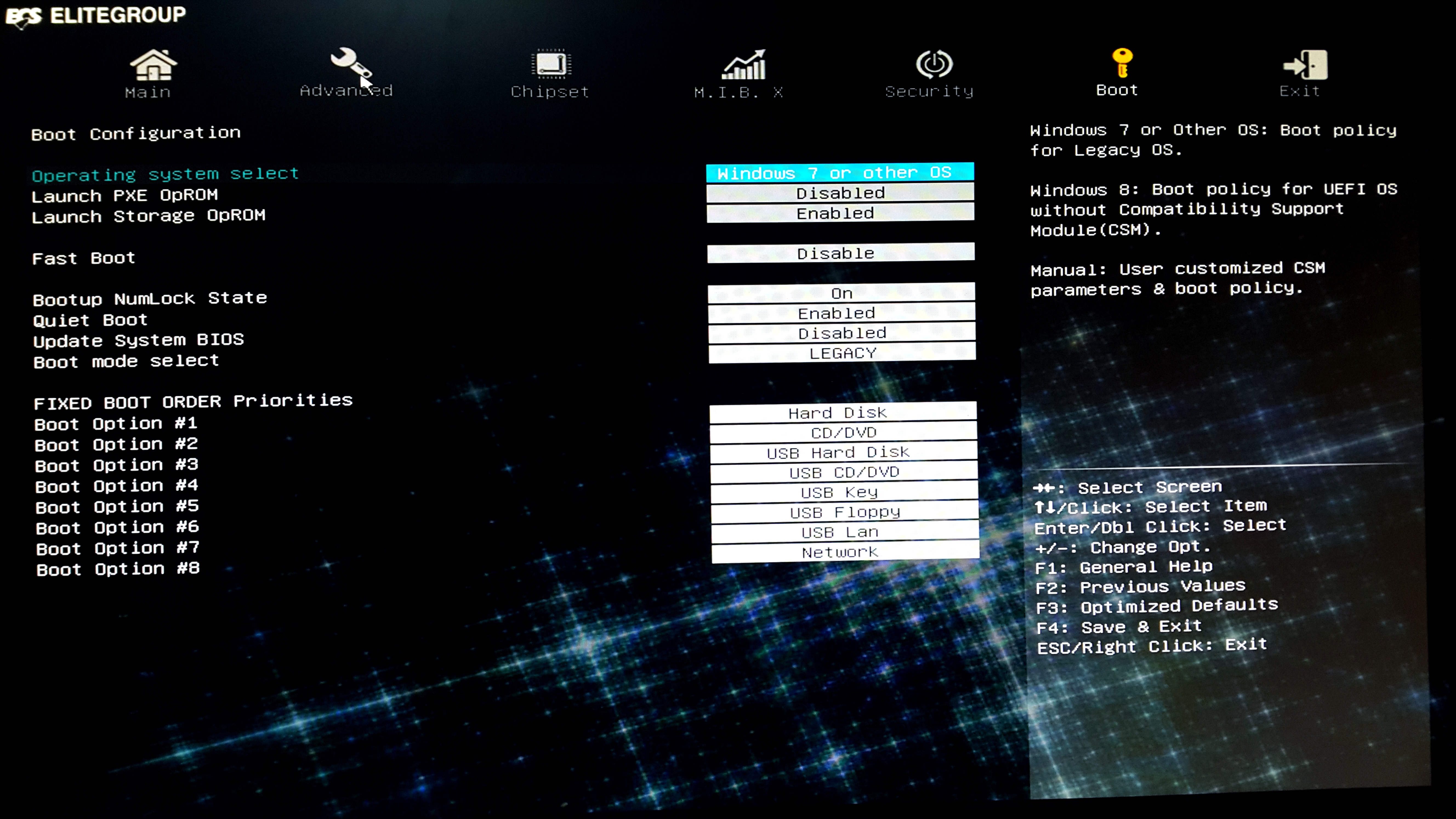Click the Exit door-arrow icon
The width and height of the screenshot is (1456, 819).
pyautogui.click(x=1305, y=64)
